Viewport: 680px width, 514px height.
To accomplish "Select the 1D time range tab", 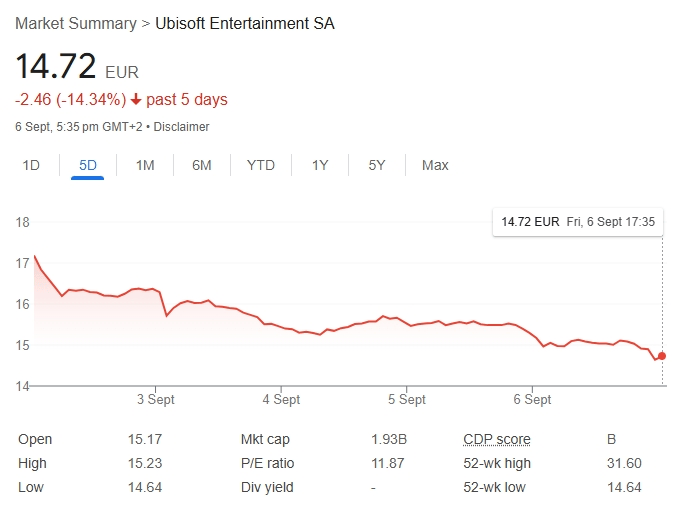I will click(x=31, y=165).
